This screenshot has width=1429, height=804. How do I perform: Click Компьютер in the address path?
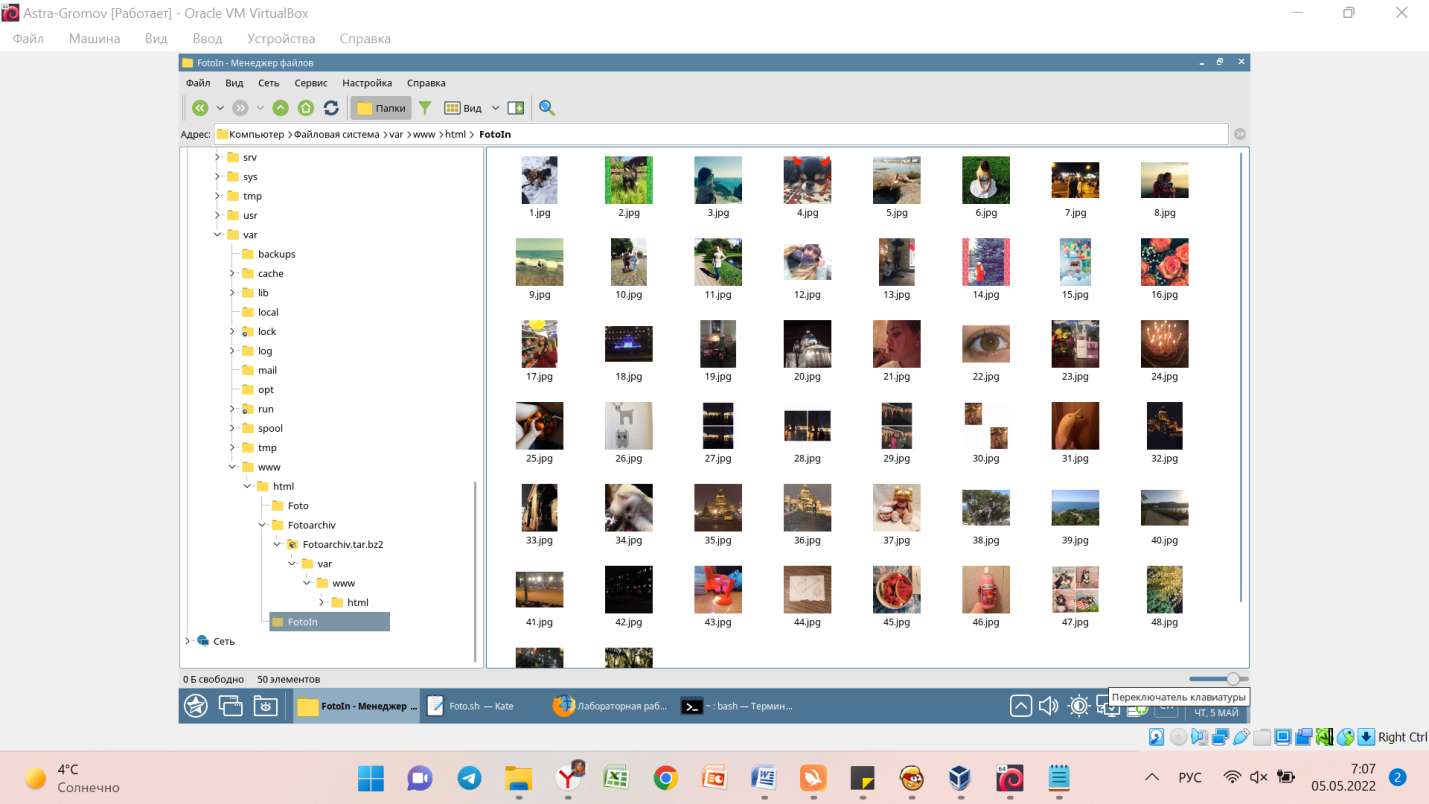pyautogui.click(x=257, y=134)
